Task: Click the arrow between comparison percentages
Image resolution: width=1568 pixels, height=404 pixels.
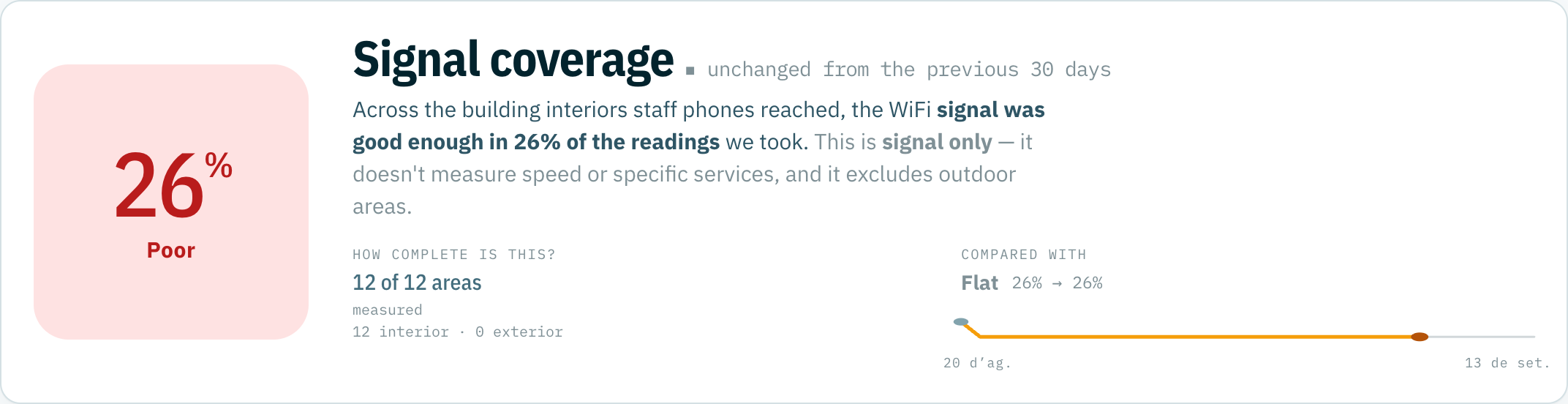Action: point(1057,284)
